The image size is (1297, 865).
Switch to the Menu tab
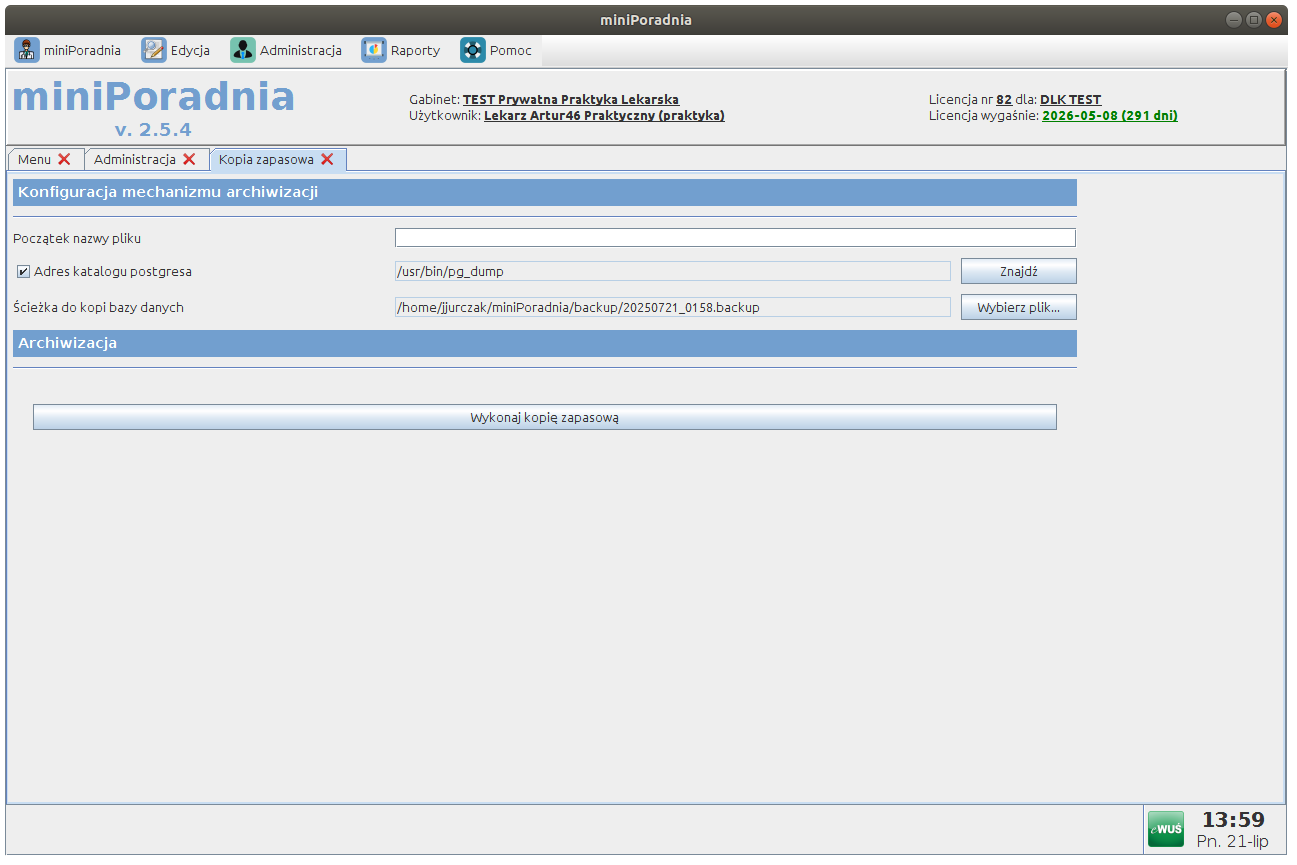click(34, 160)
